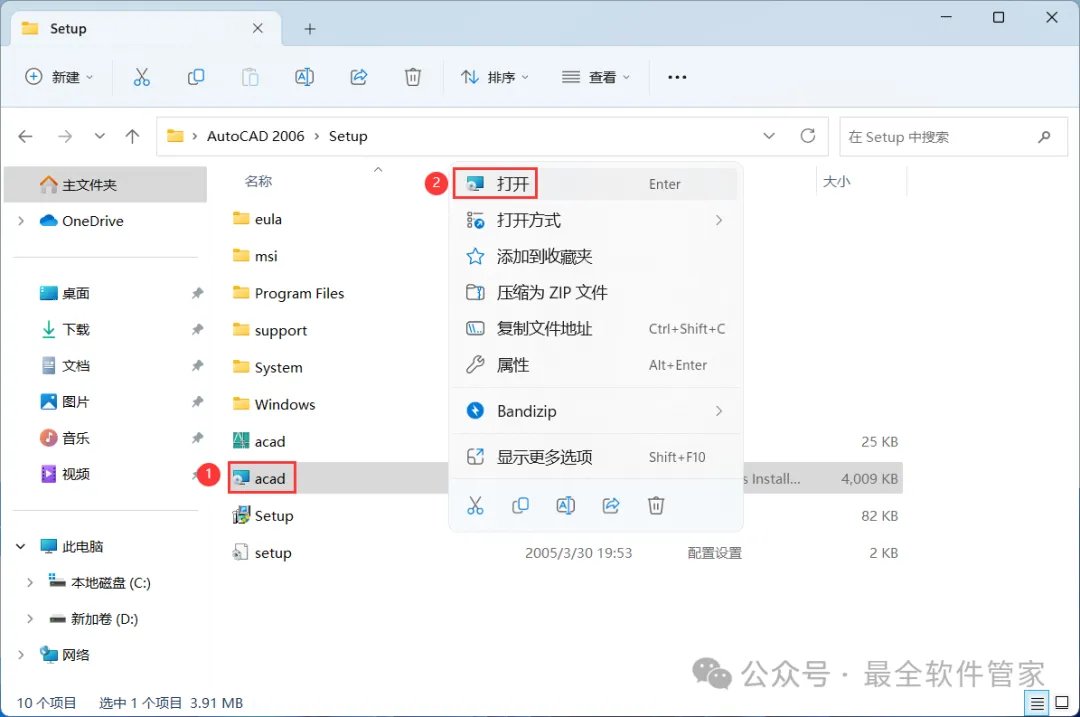Select the Windows folder
Viewport: 1080px width, 717px height.
tap(273, 404)
